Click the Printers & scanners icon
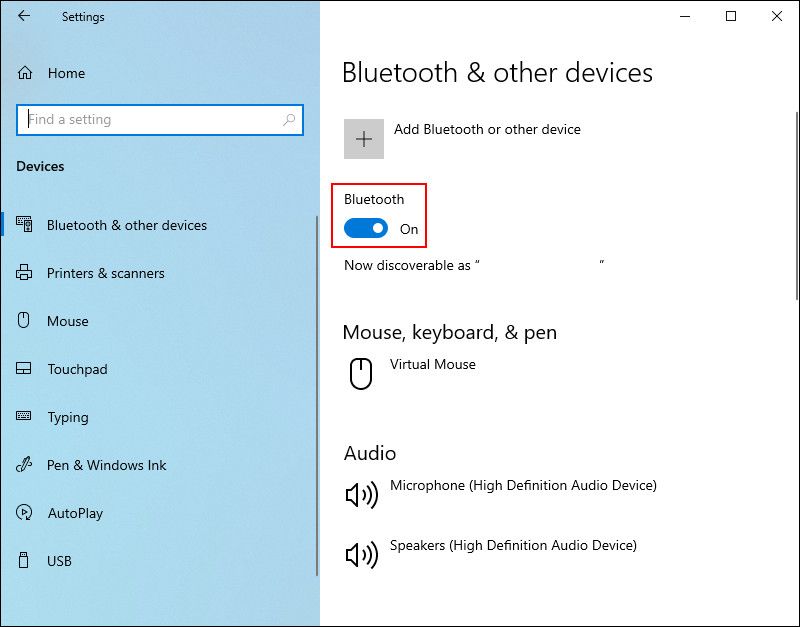 coord(24,273)
